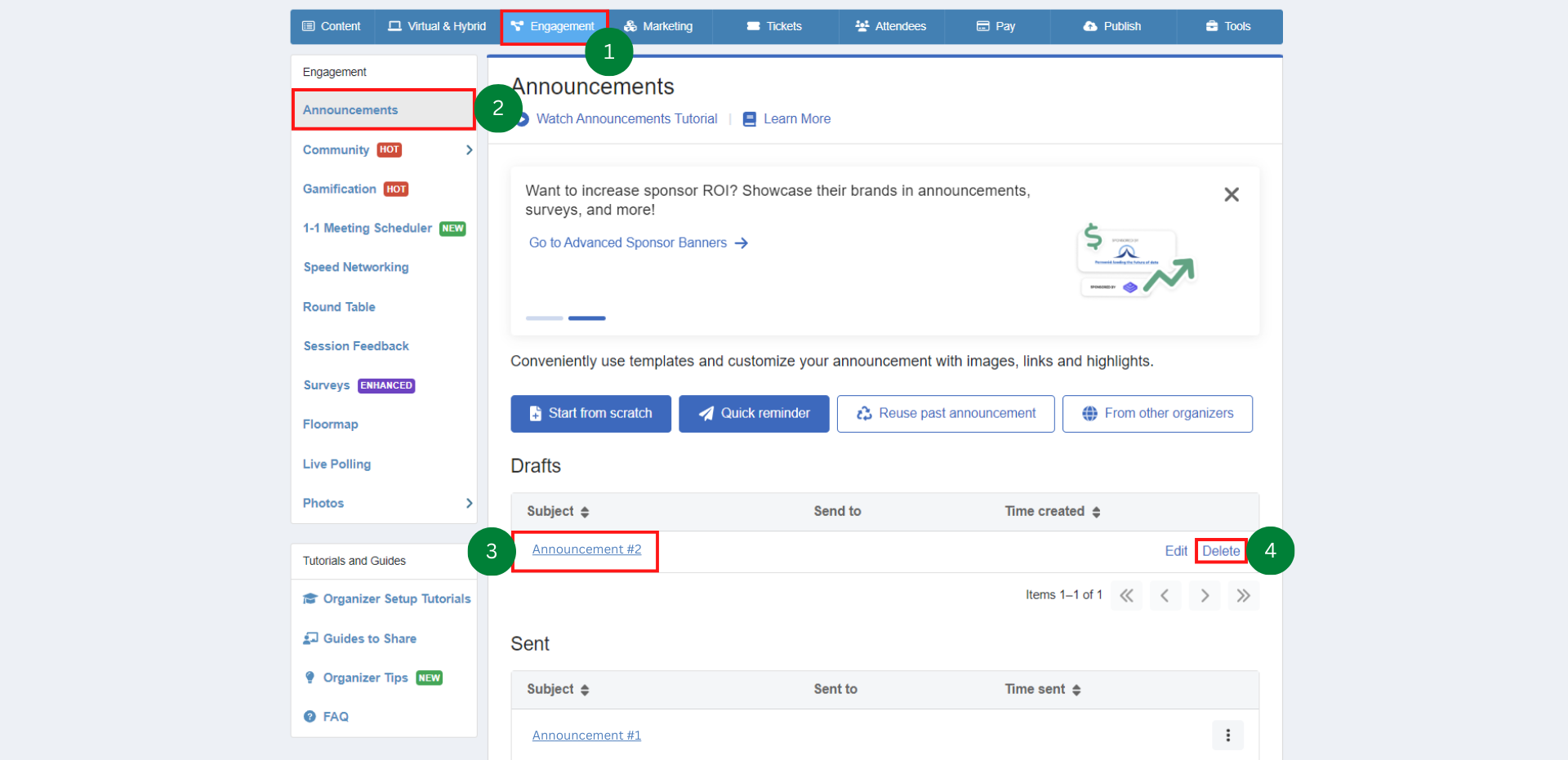1568x760 pixels.
Task: Open Gamification sidebar item
Action: tap(340, 189)
